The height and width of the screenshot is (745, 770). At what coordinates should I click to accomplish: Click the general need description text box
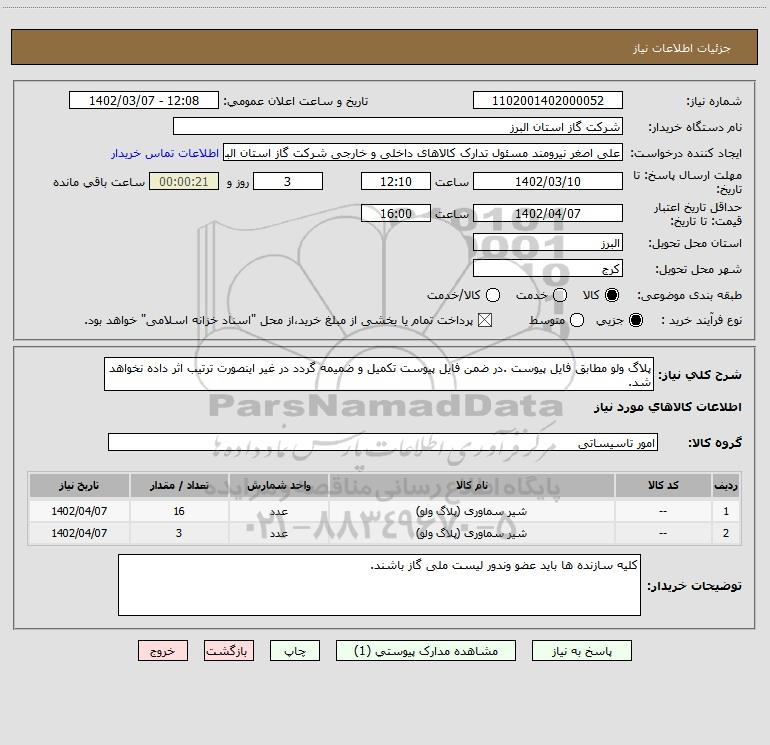click(379, 374)
